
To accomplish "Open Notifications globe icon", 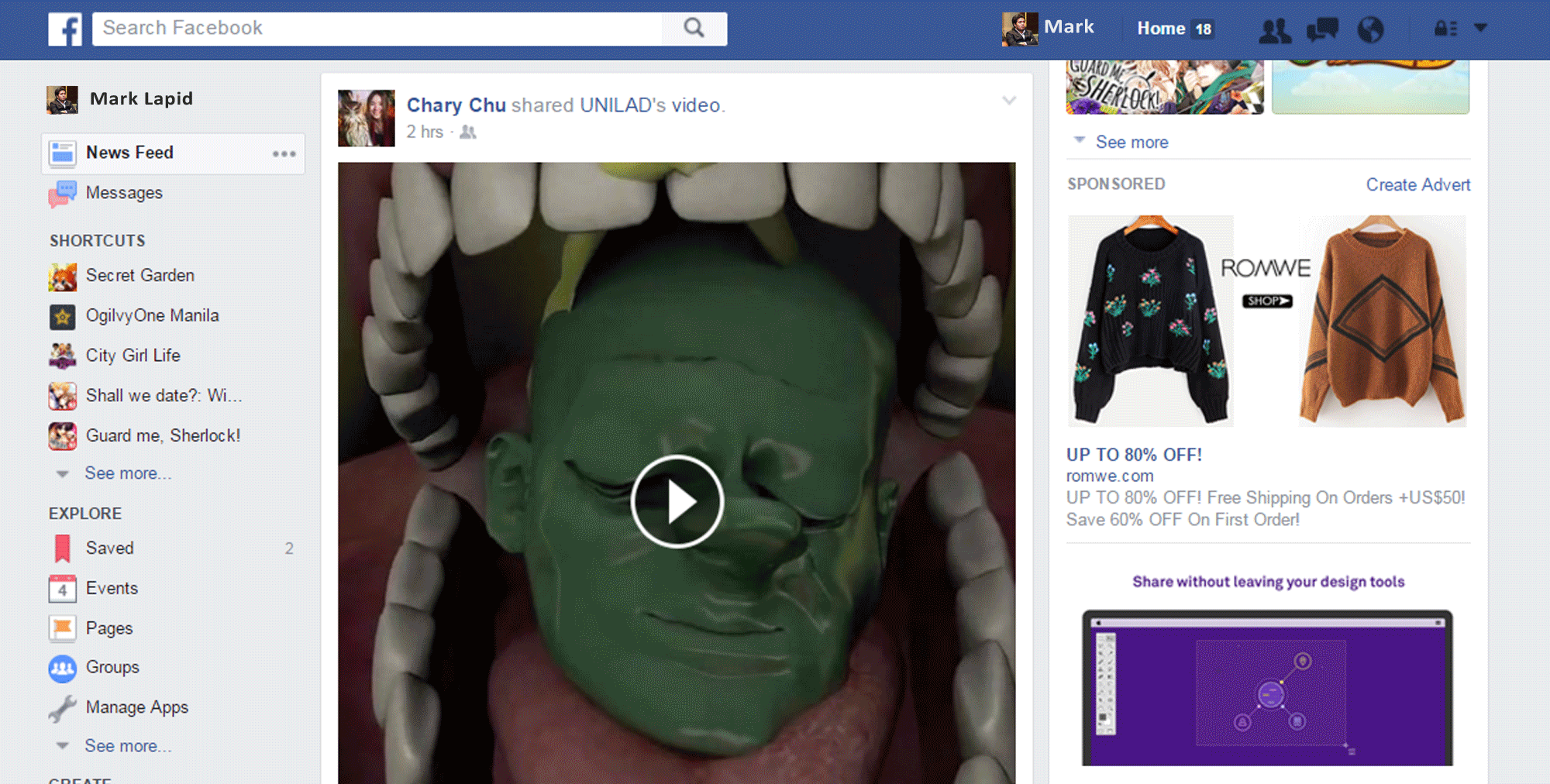I will pos(1370,29).
